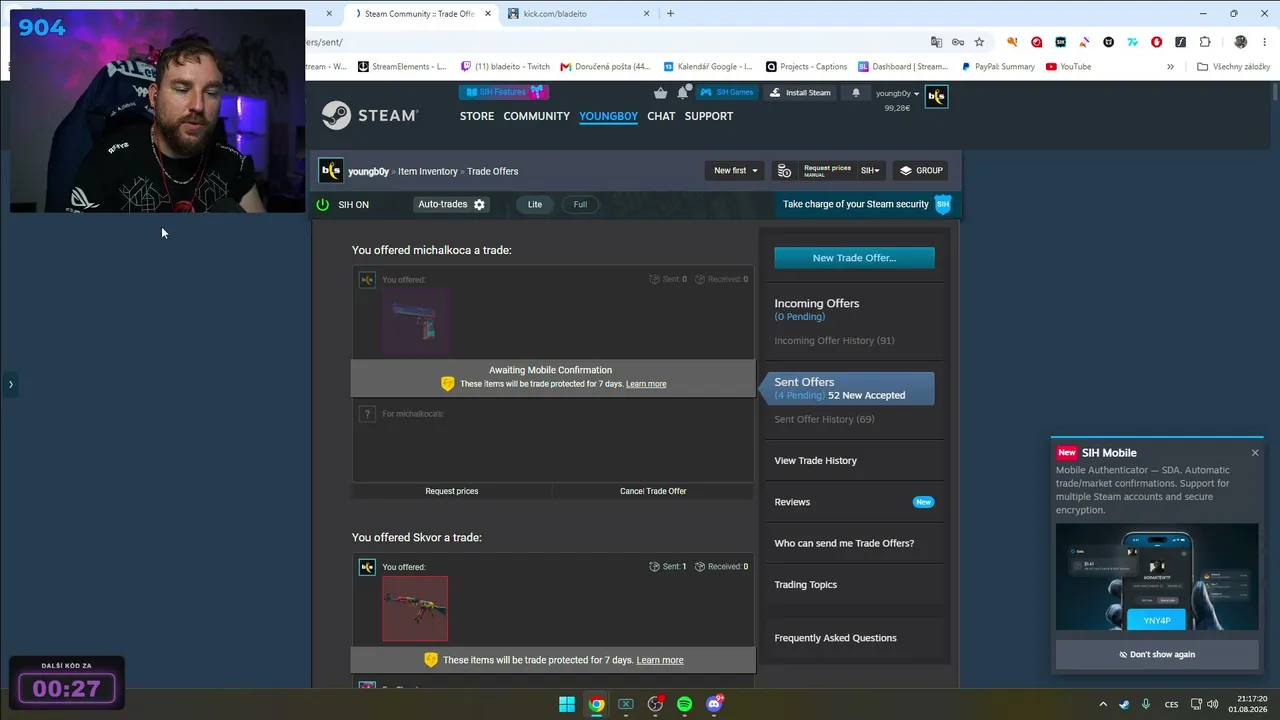This screenshot has width=1280, height=720.
Task: Go to Item Inventory breadcrumb
Action: pos(428,171)
